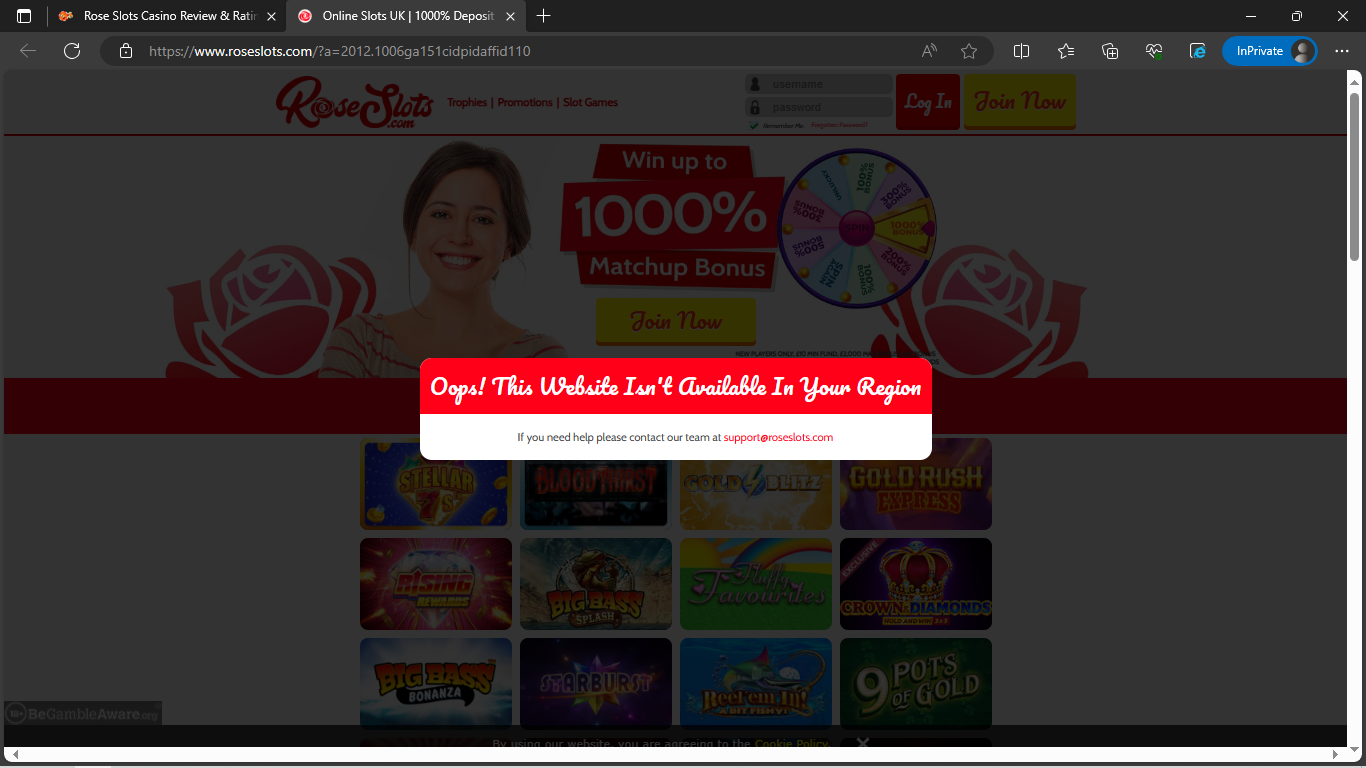Reload page in Internet Explorer mode
The height and width of the screenshot is (768, 1366).
click(x=1197, y=51)
